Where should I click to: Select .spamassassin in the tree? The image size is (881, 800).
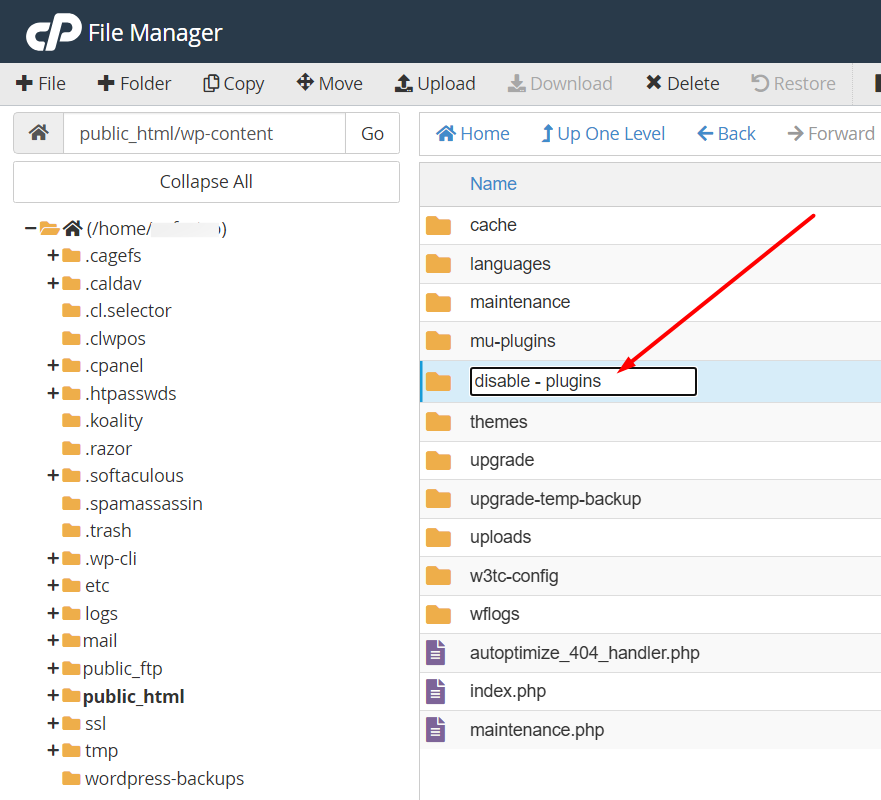[x=144, y=503]
